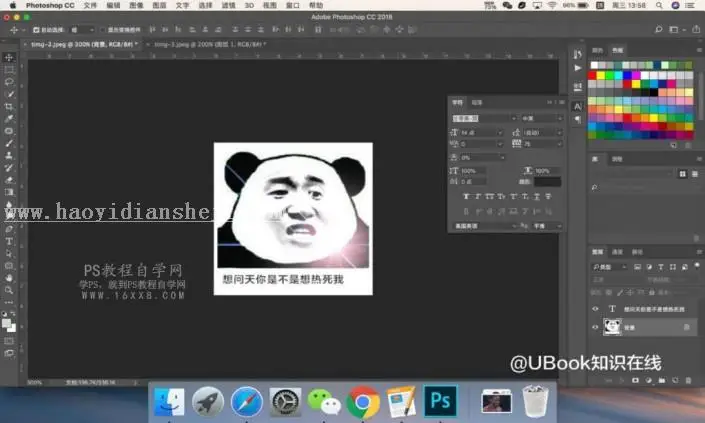This screenshot has height=423, width=705.
Task: Click the Delete layer trash icon
Action: coord(688,380)
